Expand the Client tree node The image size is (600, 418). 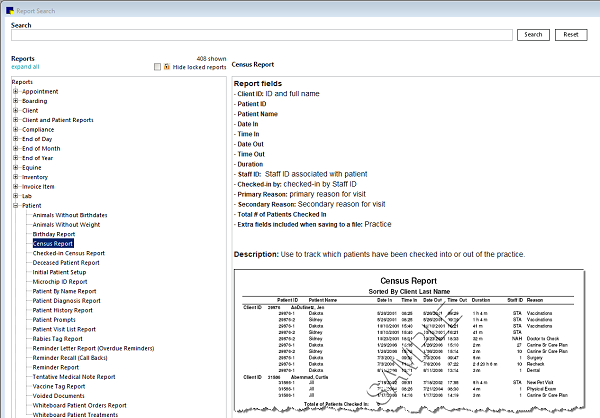click(x=16, y=111)
